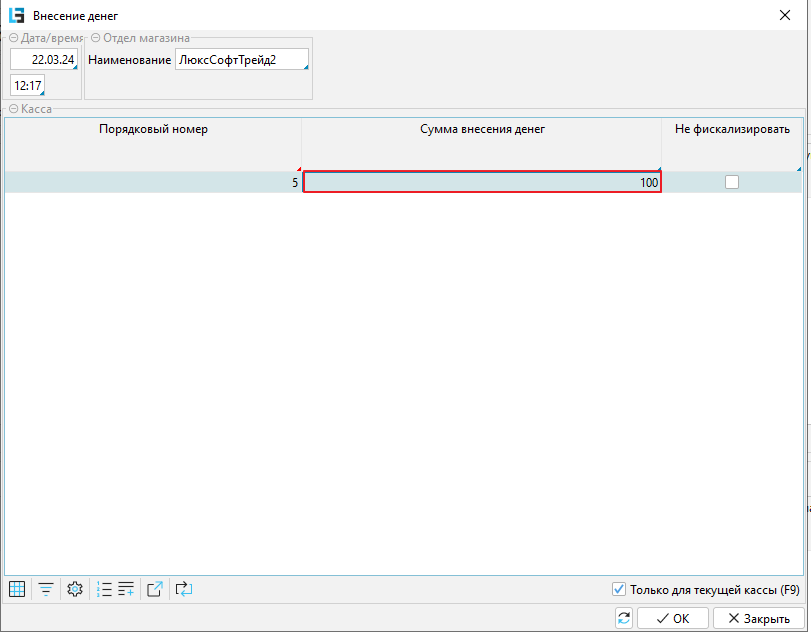Click the swap arrows icon in toolbar
Image resolution: width=811 pixels, height=634 pixels.
[x=183, y=589]
